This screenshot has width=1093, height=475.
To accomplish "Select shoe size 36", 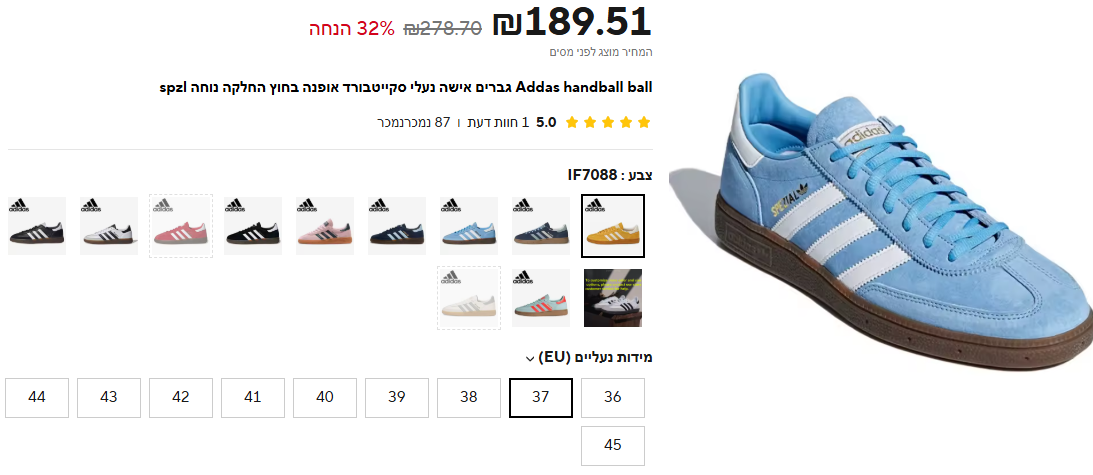I will coord(613,398).
